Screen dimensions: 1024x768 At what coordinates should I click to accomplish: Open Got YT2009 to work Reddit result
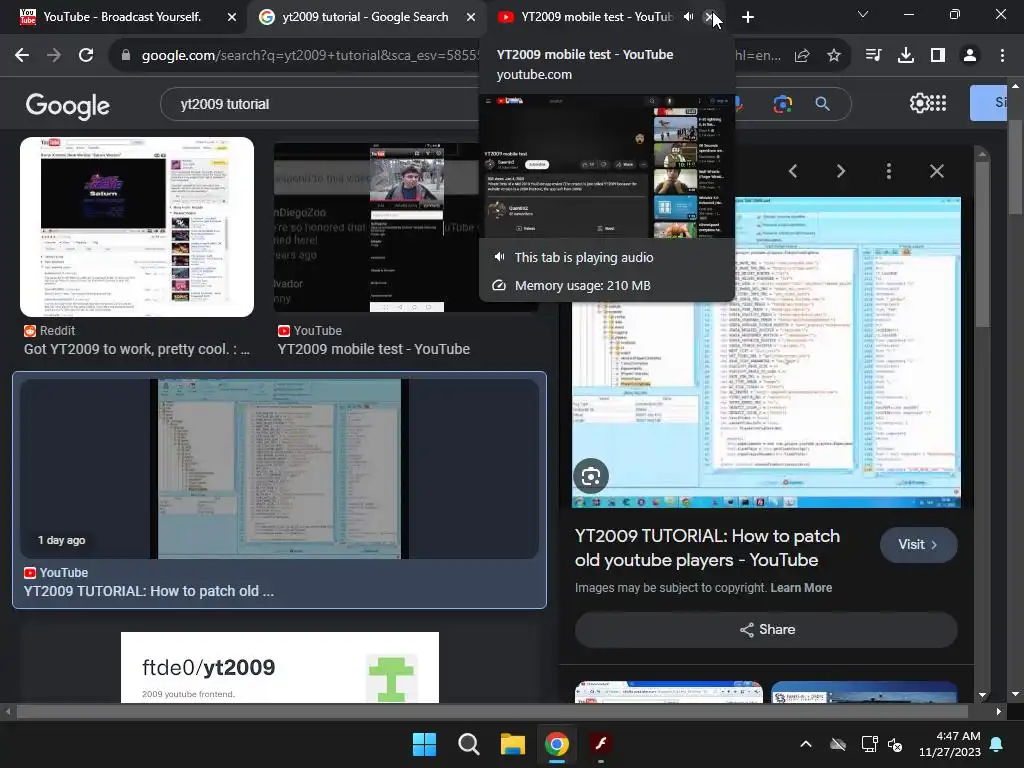coord(137,349)
